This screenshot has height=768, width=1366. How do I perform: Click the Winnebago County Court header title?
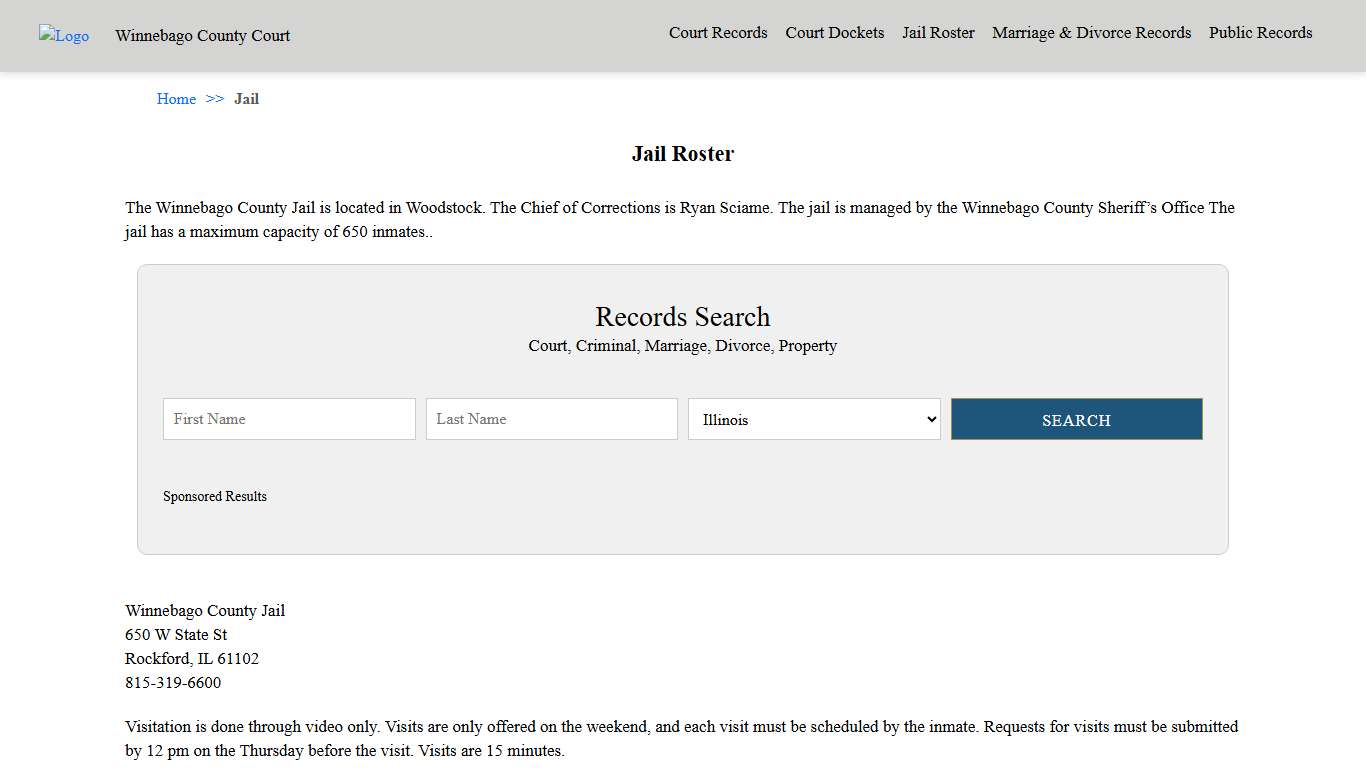(x=202, y=35)
